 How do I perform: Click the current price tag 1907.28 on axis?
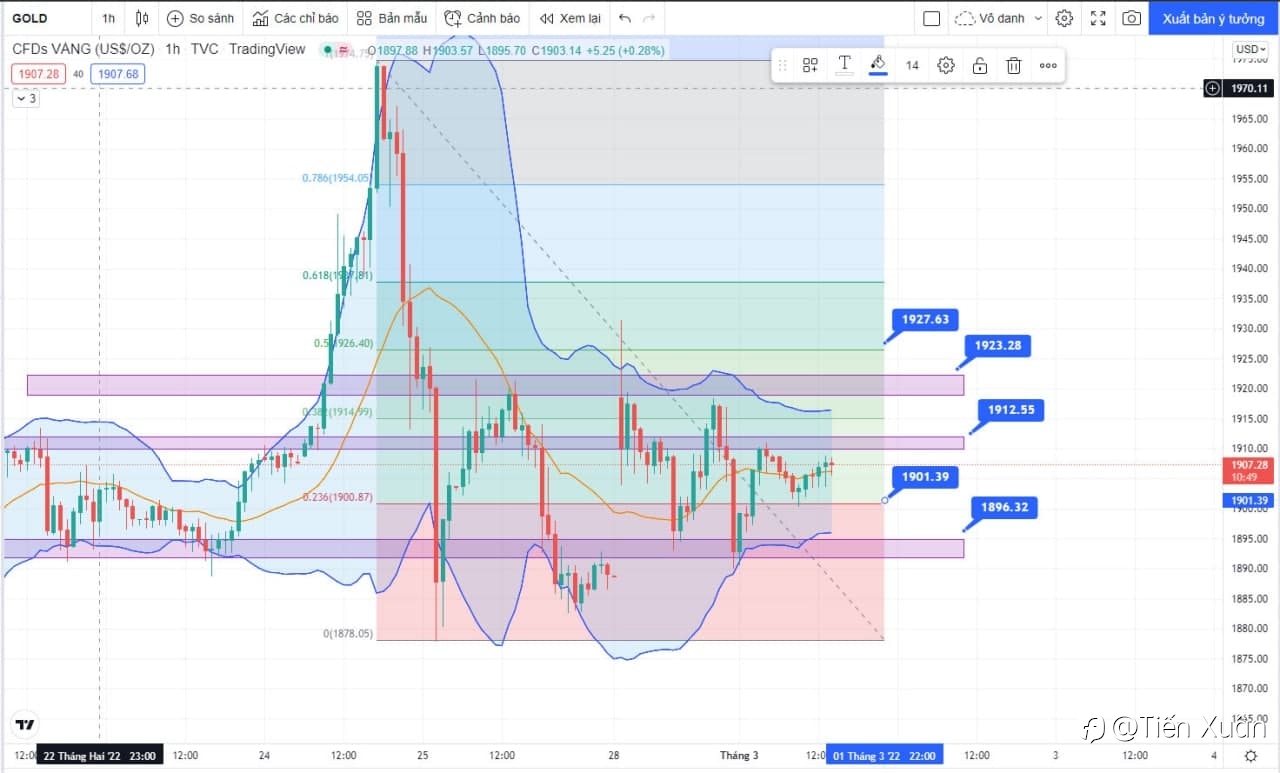tap(1250, 470)
